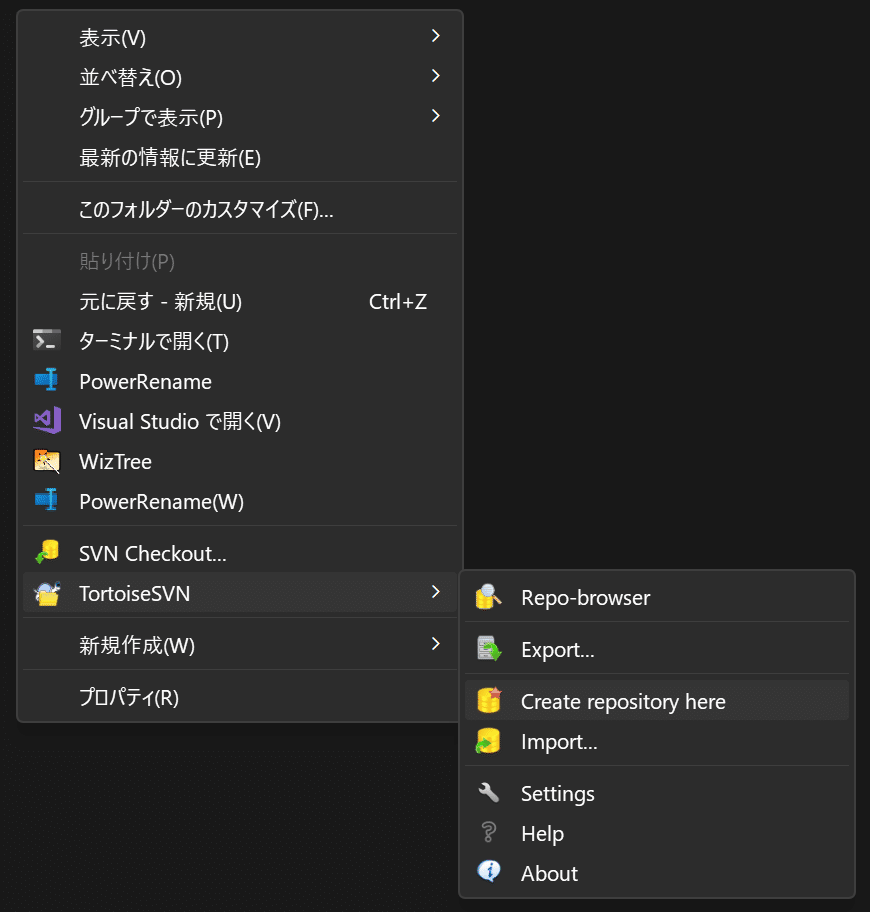Viewport: 870px width, 912px height.
Task: Click the WizTree icon
Action: pos(47,461)
